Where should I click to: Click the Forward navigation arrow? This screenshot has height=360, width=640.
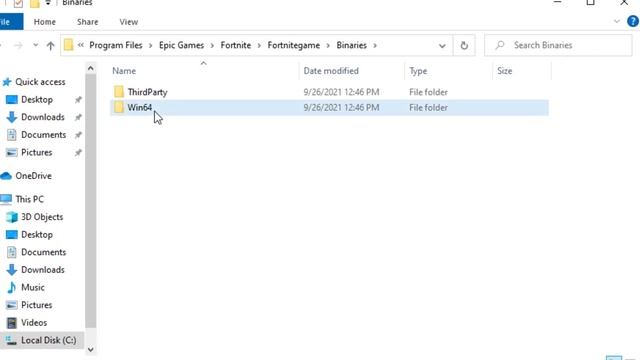pos(18,45)
